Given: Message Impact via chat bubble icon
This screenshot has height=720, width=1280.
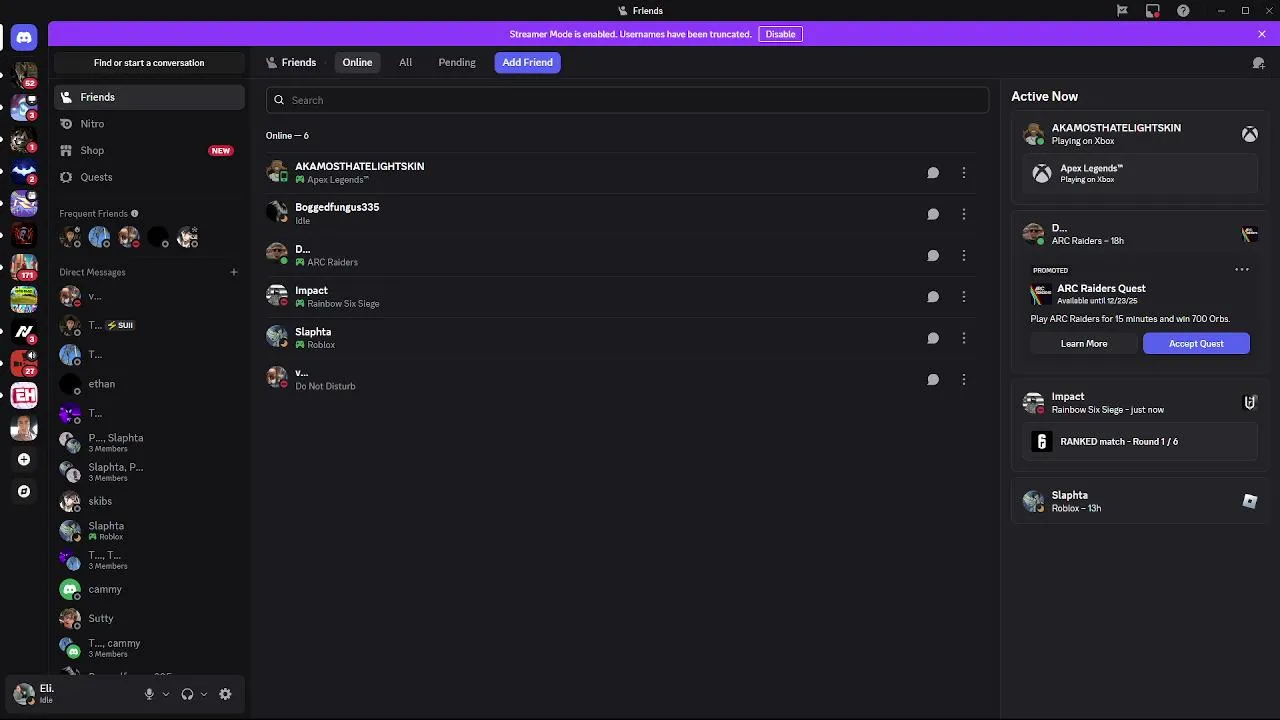Looking at the screenshot, I should (x=933, y=297).
